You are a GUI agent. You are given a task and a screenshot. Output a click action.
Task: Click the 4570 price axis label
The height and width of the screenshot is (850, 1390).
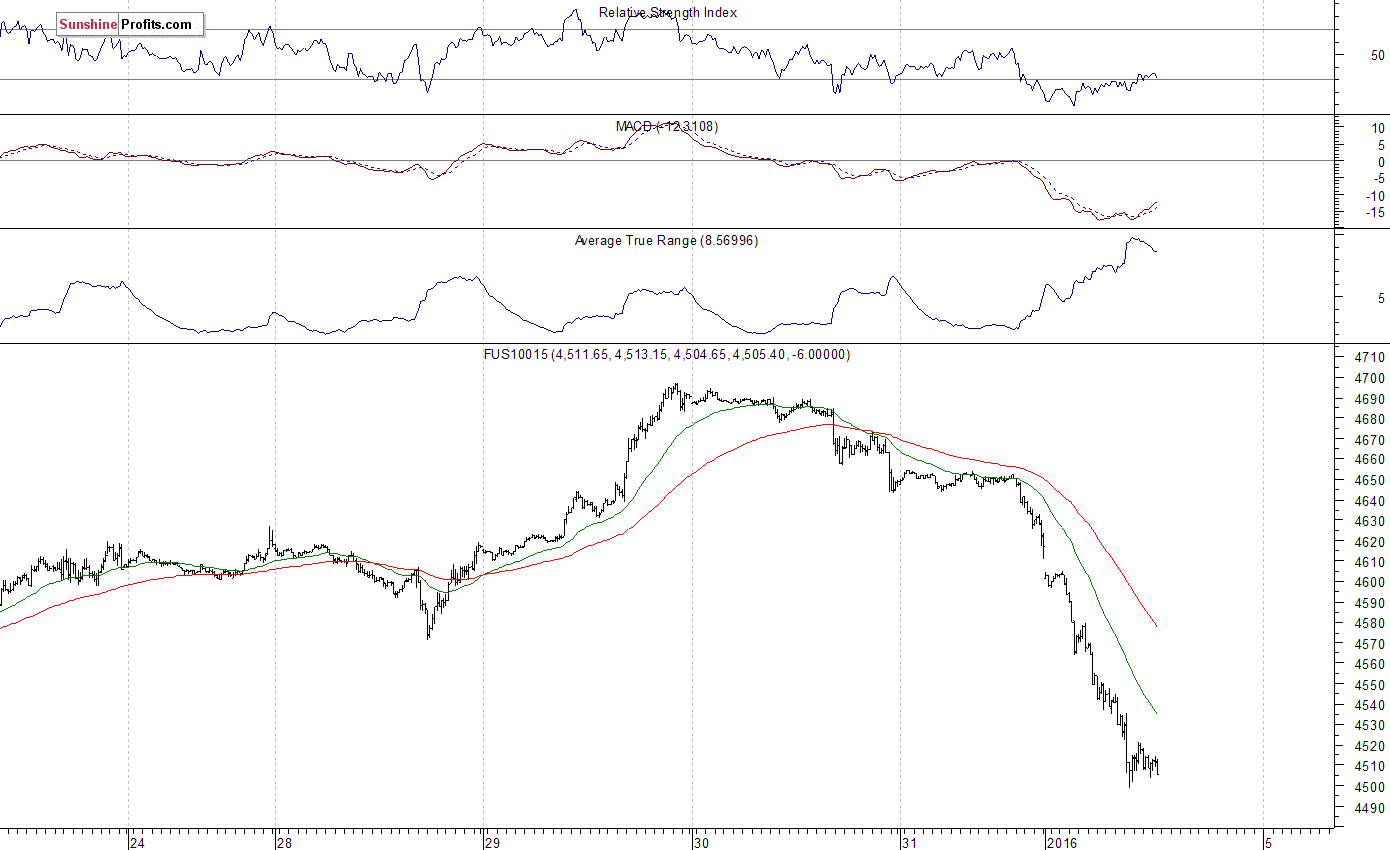(x=1371, y=644)
